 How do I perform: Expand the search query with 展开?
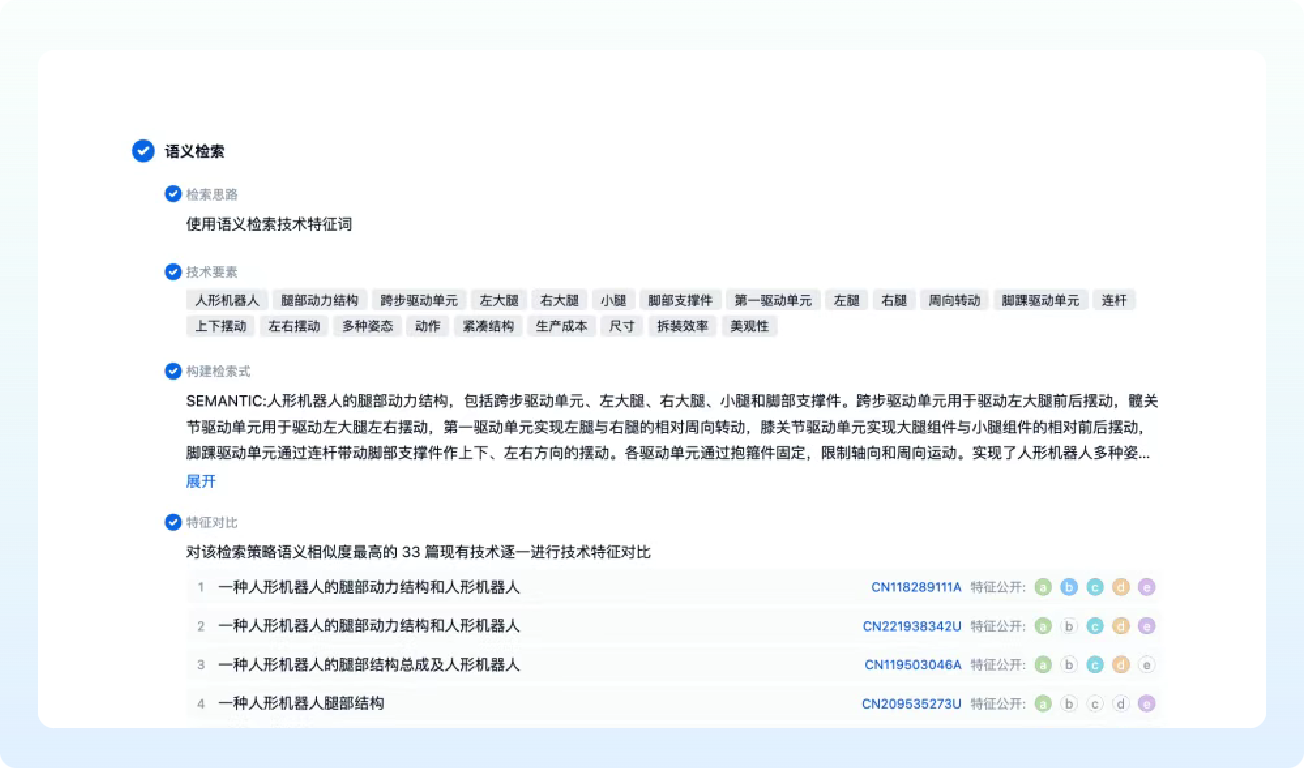(x=200, y=481)
